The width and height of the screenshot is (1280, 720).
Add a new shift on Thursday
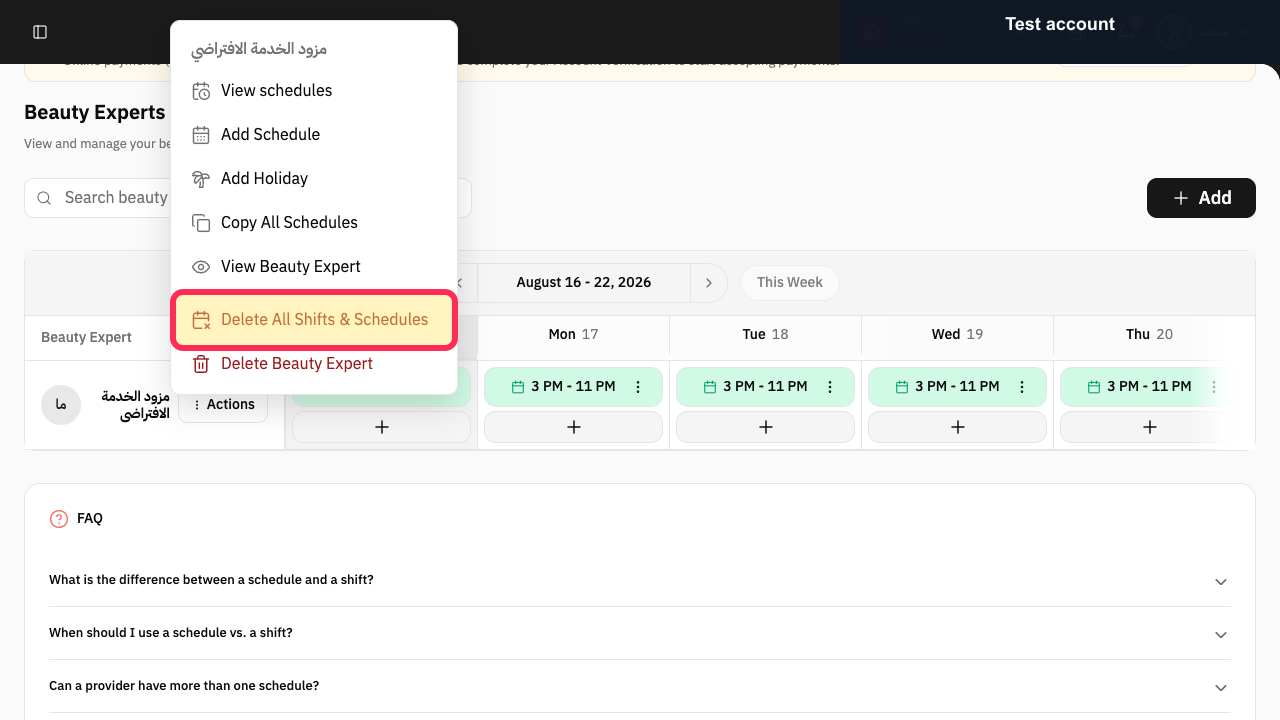[1150, 427]
